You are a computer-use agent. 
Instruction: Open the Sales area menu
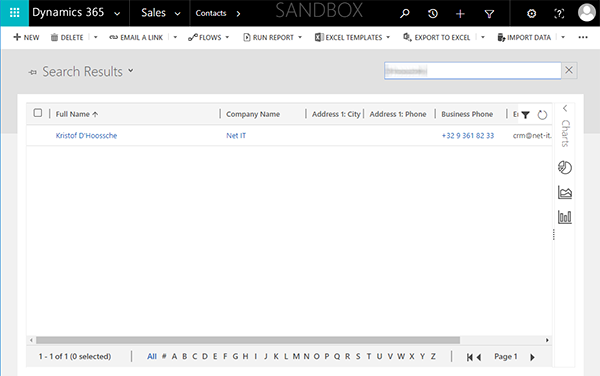(x=161, y=13)
